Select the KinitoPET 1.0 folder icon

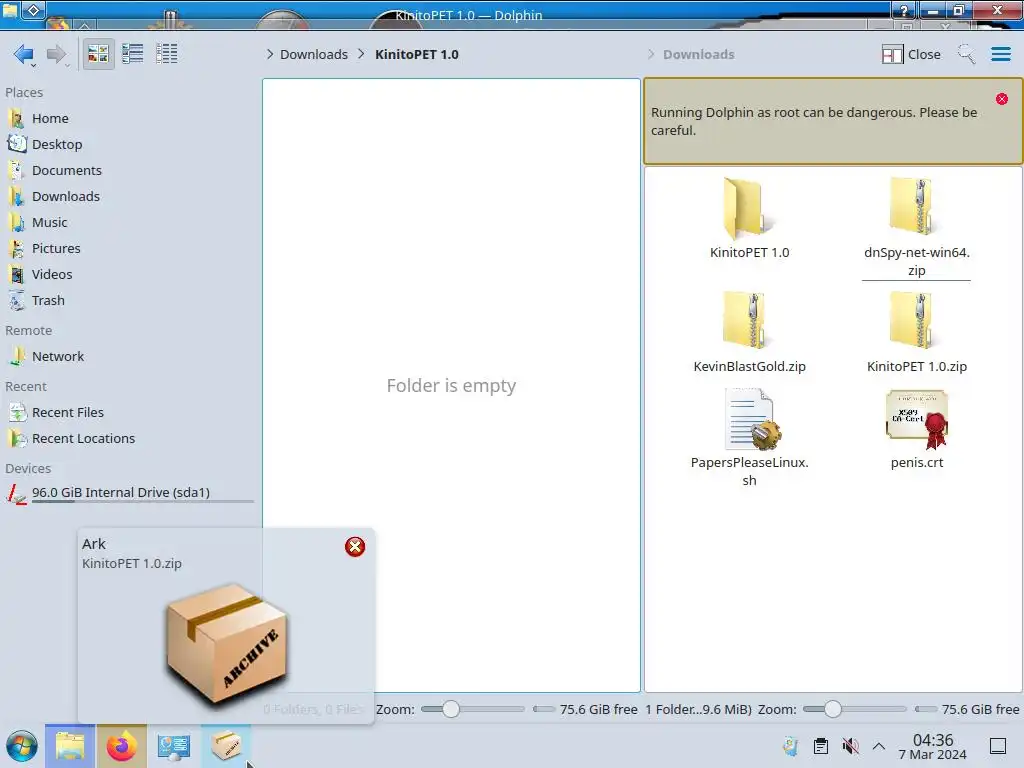click(749, 208)
